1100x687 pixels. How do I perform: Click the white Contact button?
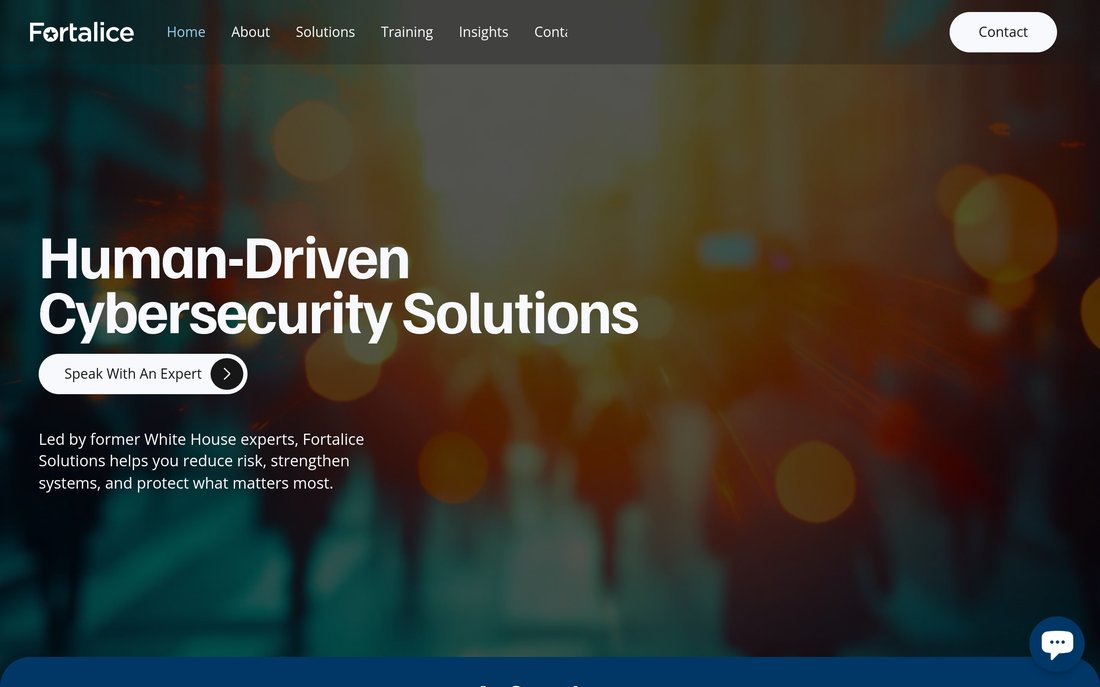[1002, 32]
